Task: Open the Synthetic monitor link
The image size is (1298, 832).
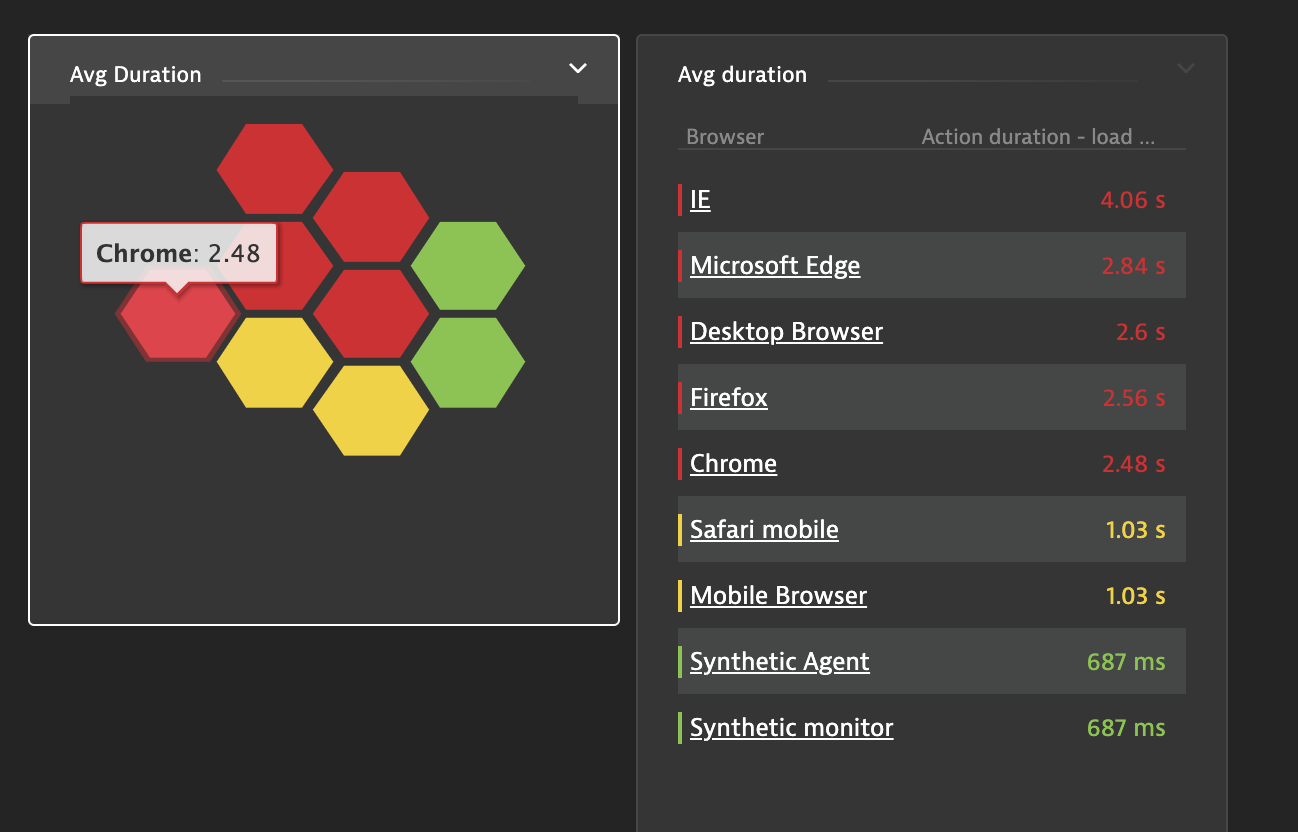Action: tap(792, 727)
